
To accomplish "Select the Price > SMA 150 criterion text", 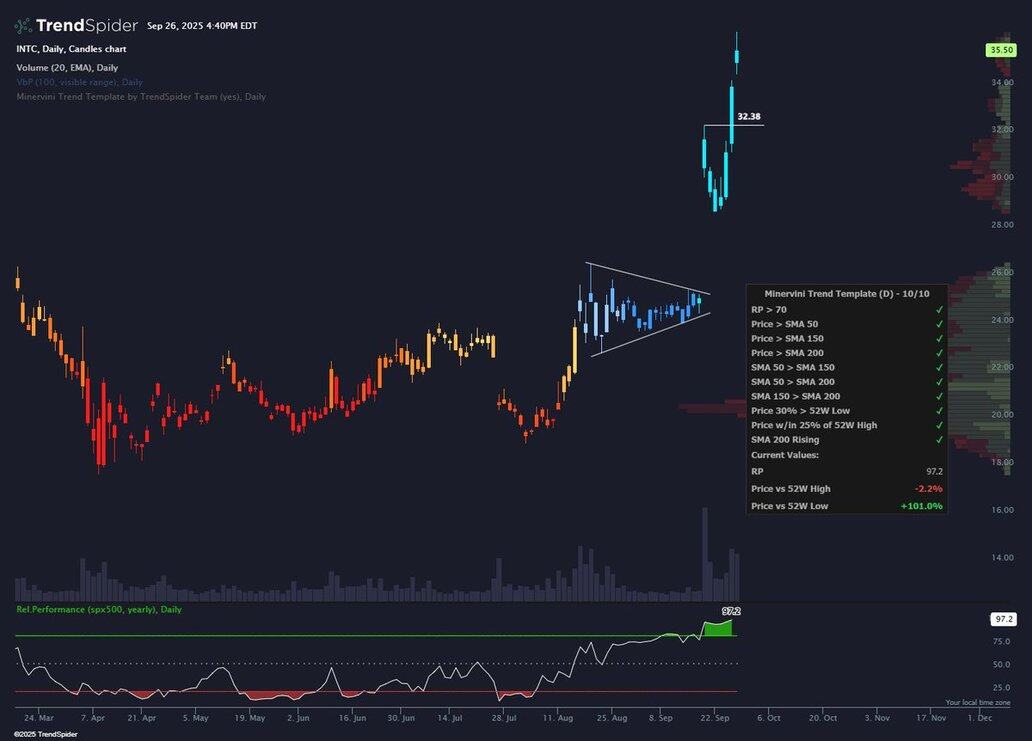I will (x=787, y=339).
